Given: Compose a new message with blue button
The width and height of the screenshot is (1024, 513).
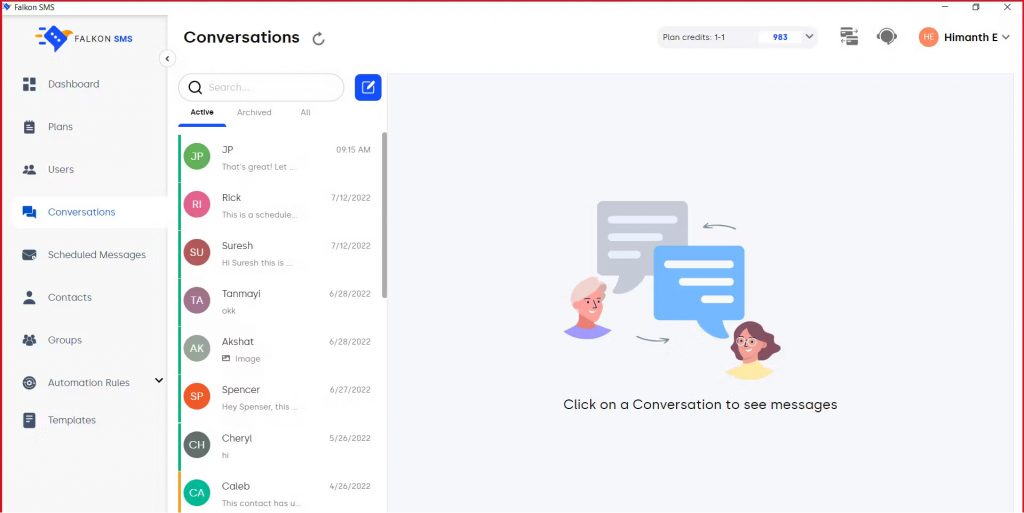Looking at the screenshot, I should [x=368, y=87].
